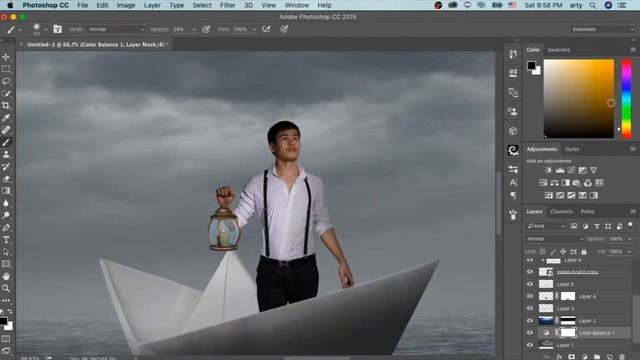
Task: Open the Filter menu
Action: (x=227, y=5)
